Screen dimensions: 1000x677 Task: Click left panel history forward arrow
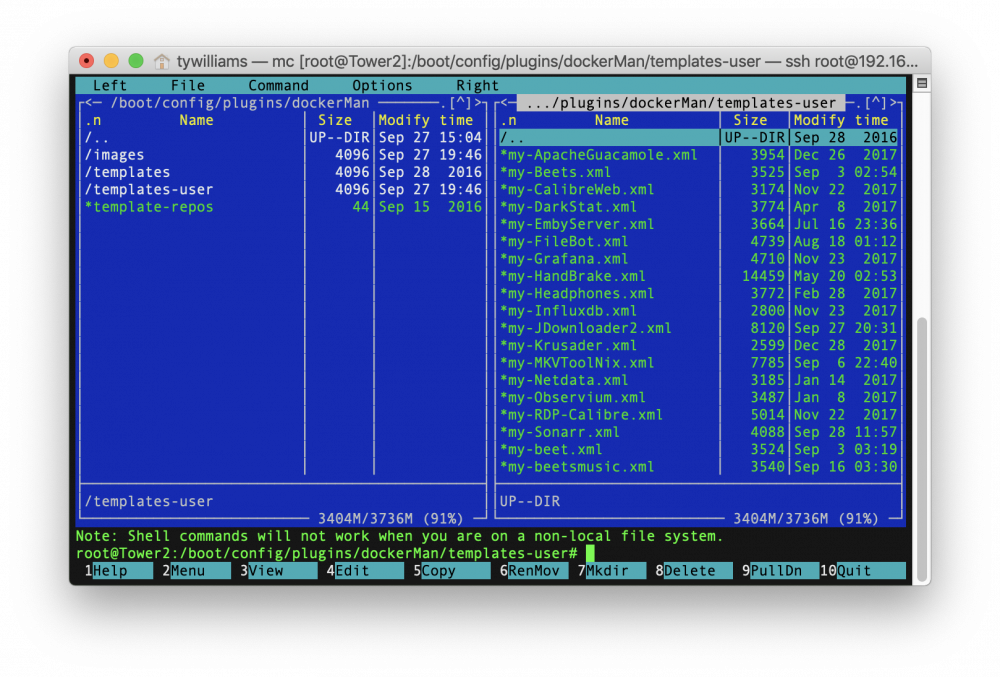pyautogui.click(x=478, y=103)
